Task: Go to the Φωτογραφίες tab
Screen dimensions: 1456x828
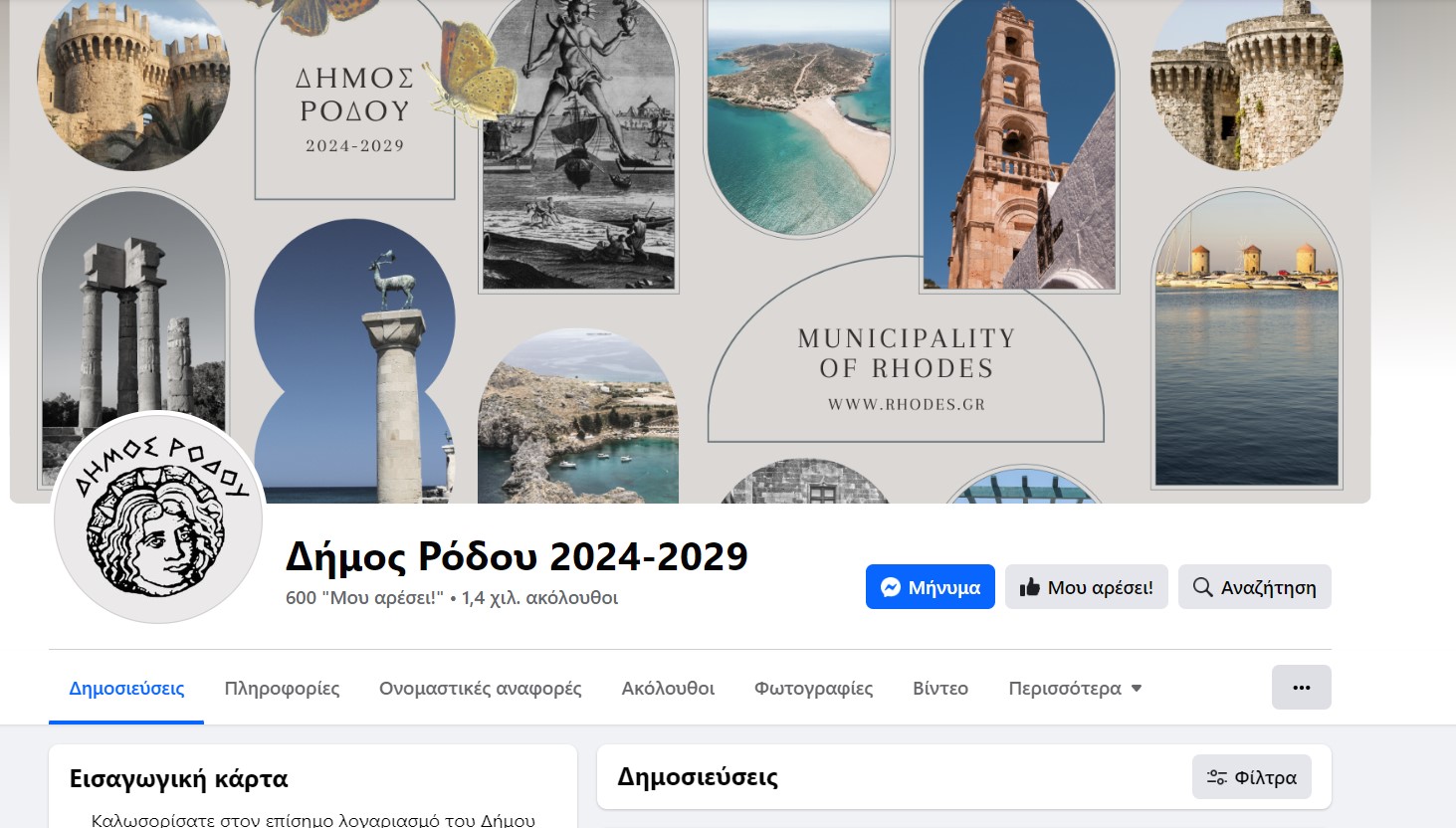Action: point(813,689)
